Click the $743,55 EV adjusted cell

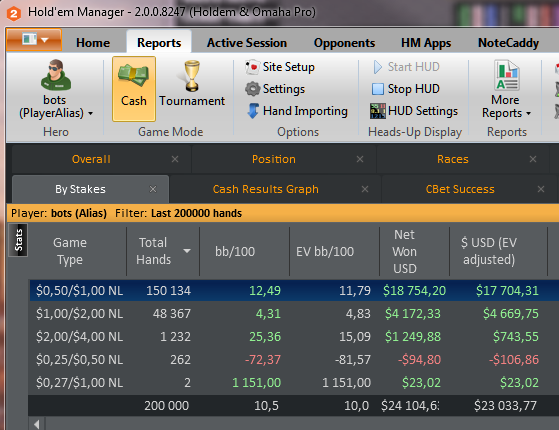pos(516,337)
